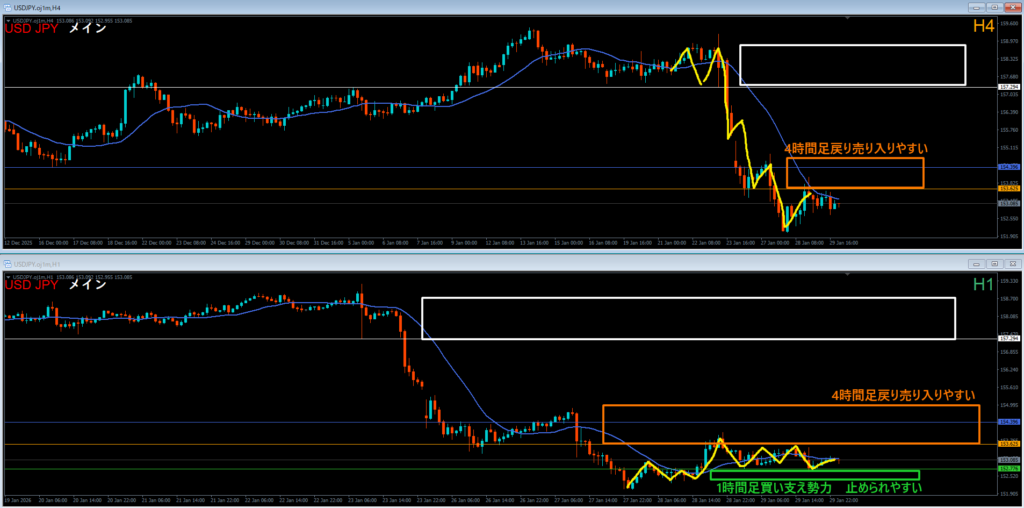Viewport: 1024px width, 508px height.
Task: Select the green 1時間足買い支え勢力 label
Action: (x=774, y=488)
